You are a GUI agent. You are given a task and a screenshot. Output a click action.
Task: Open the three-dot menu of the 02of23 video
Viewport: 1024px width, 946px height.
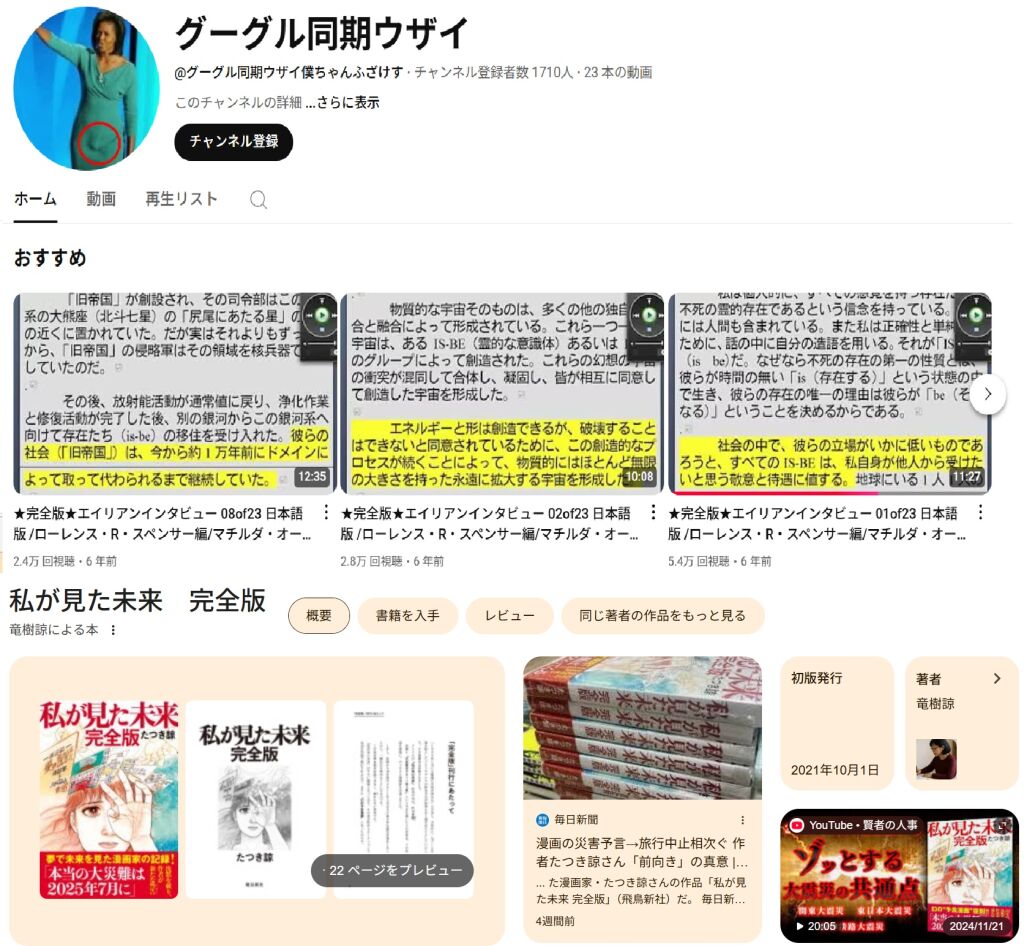[x=653, y=513]
